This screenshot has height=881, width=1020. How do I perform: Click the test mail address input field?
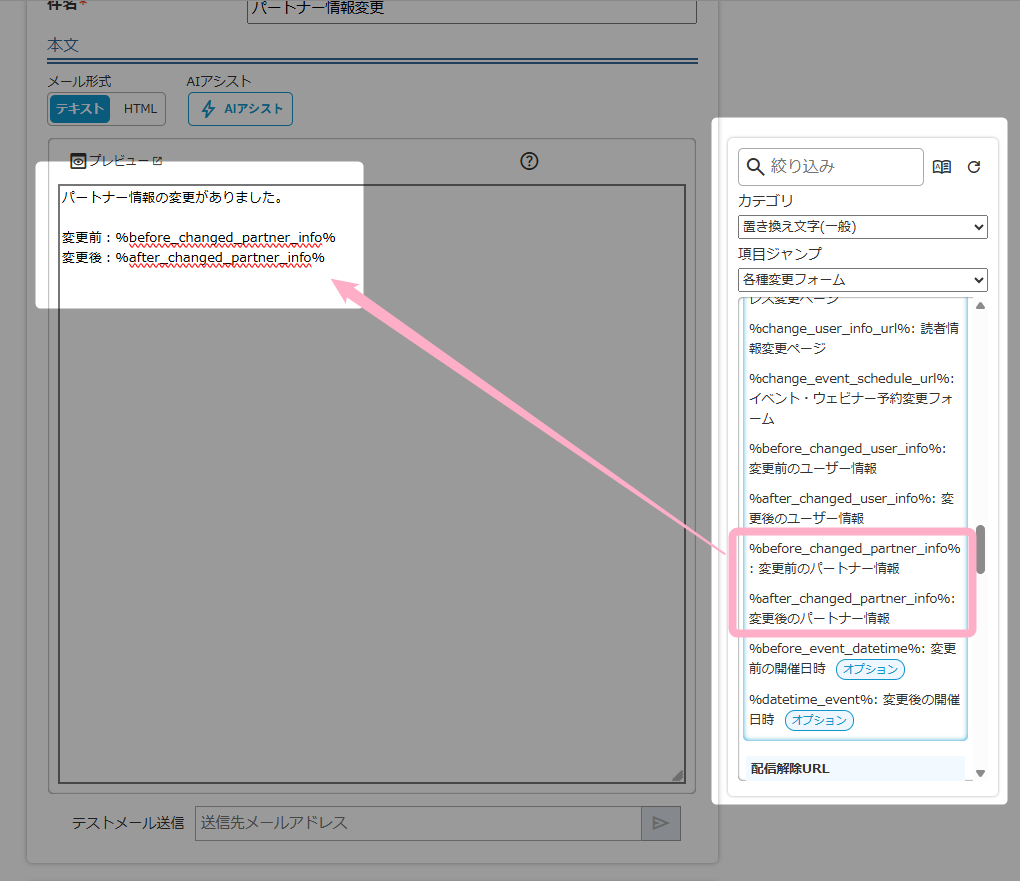pos(417,823)
